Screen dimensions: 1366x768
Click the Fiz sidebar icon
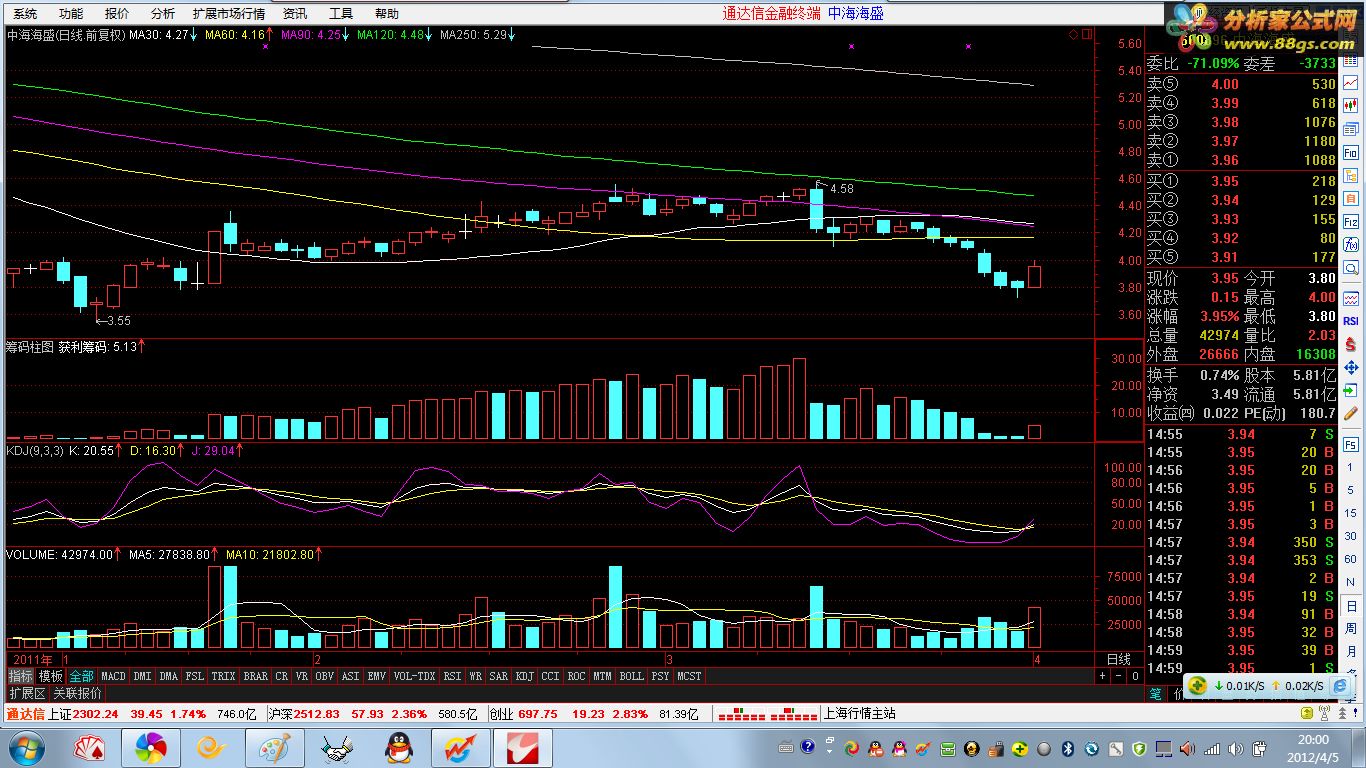coord(1351,221)
